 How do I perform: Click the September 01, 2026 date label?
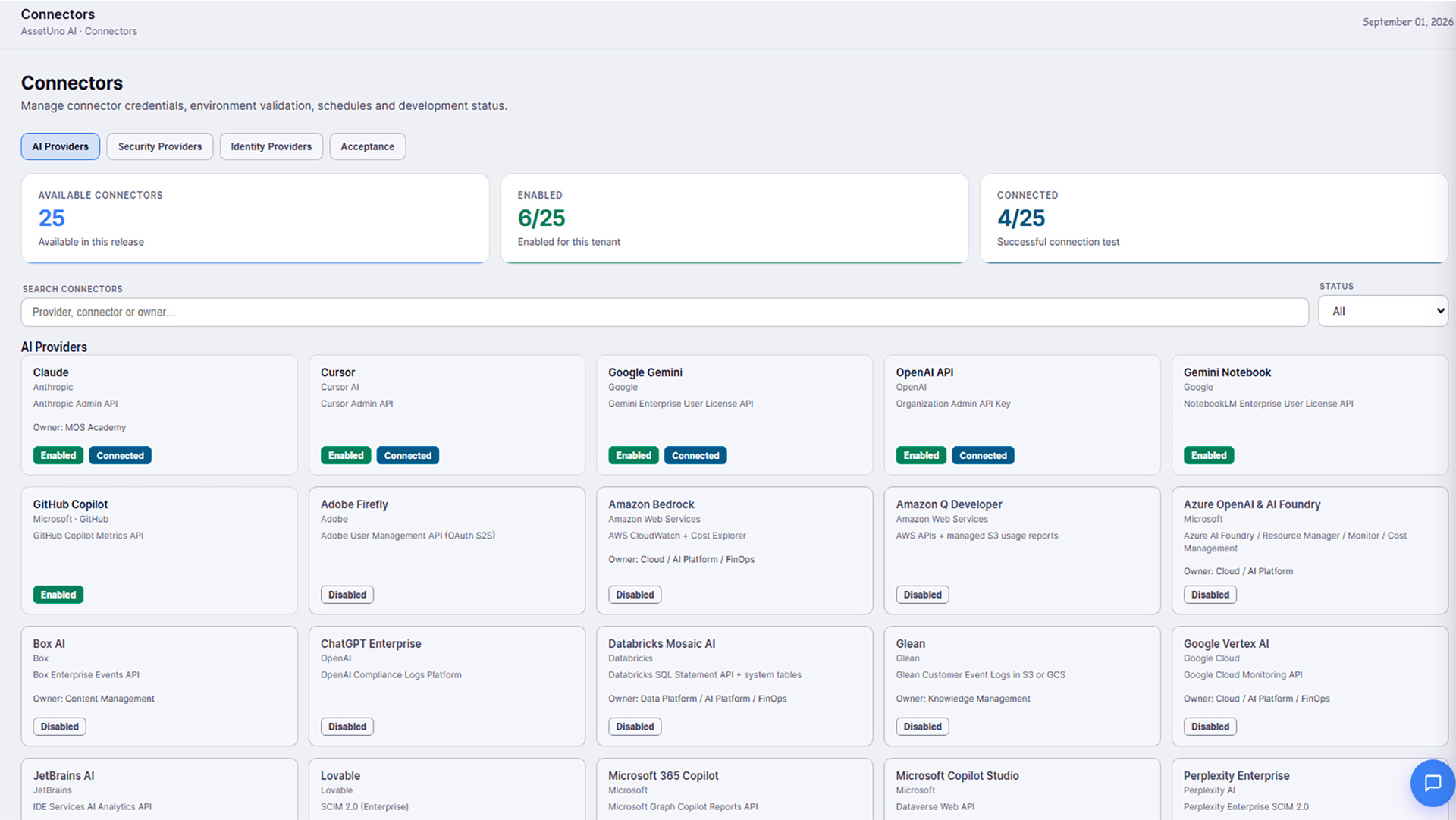pyautogui.click(x=1407, y=22)
